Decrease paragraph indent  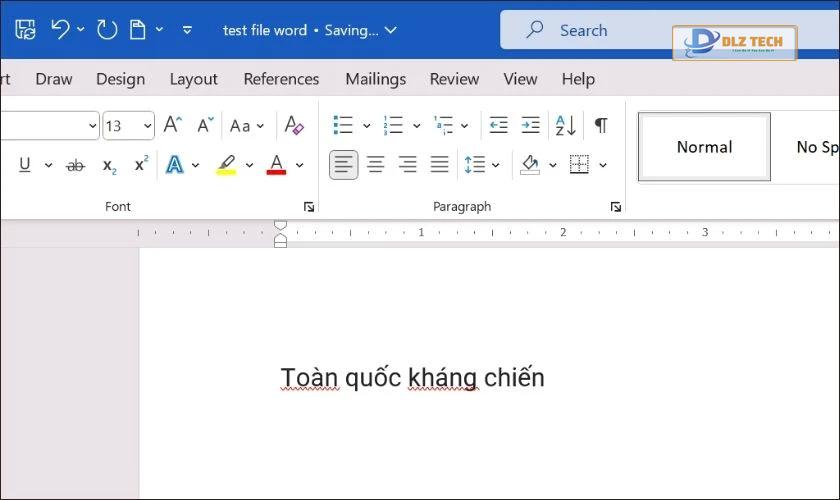coord(498,125)
